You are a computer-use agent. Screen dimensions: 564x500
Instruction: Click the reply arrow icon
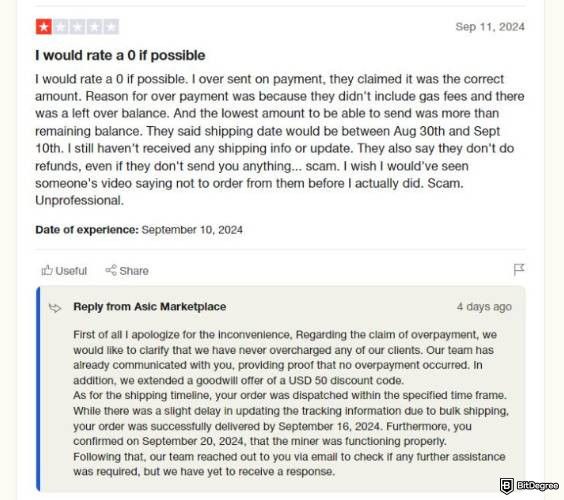(x=55, y=308)
